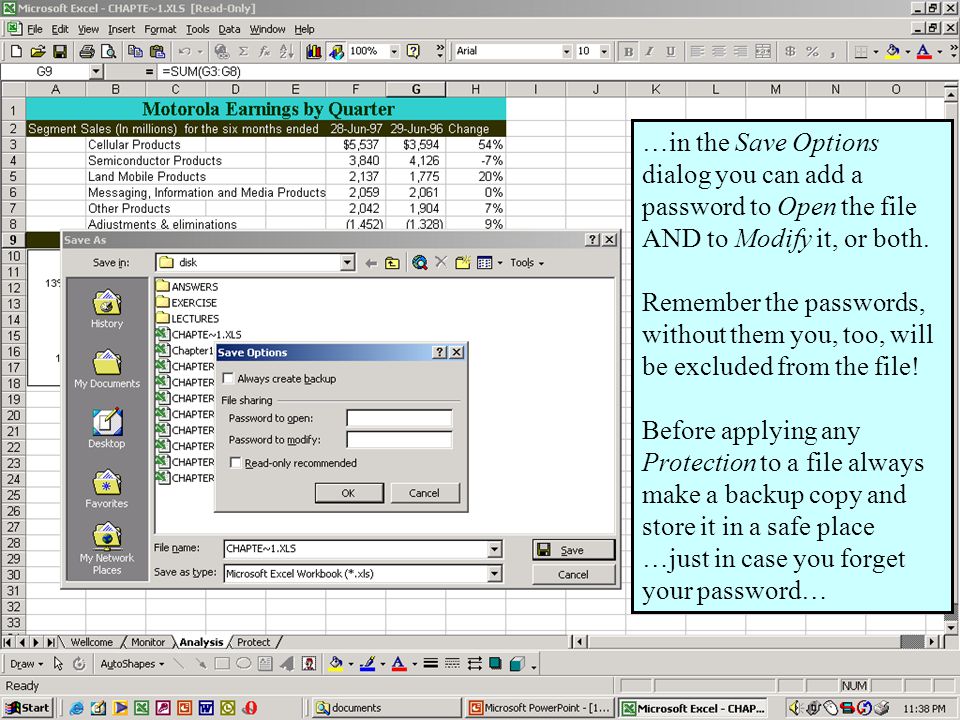Switch to the Wellcome sheet tab
This screenshot has width=960, height=720.
(x=92, y=642)
